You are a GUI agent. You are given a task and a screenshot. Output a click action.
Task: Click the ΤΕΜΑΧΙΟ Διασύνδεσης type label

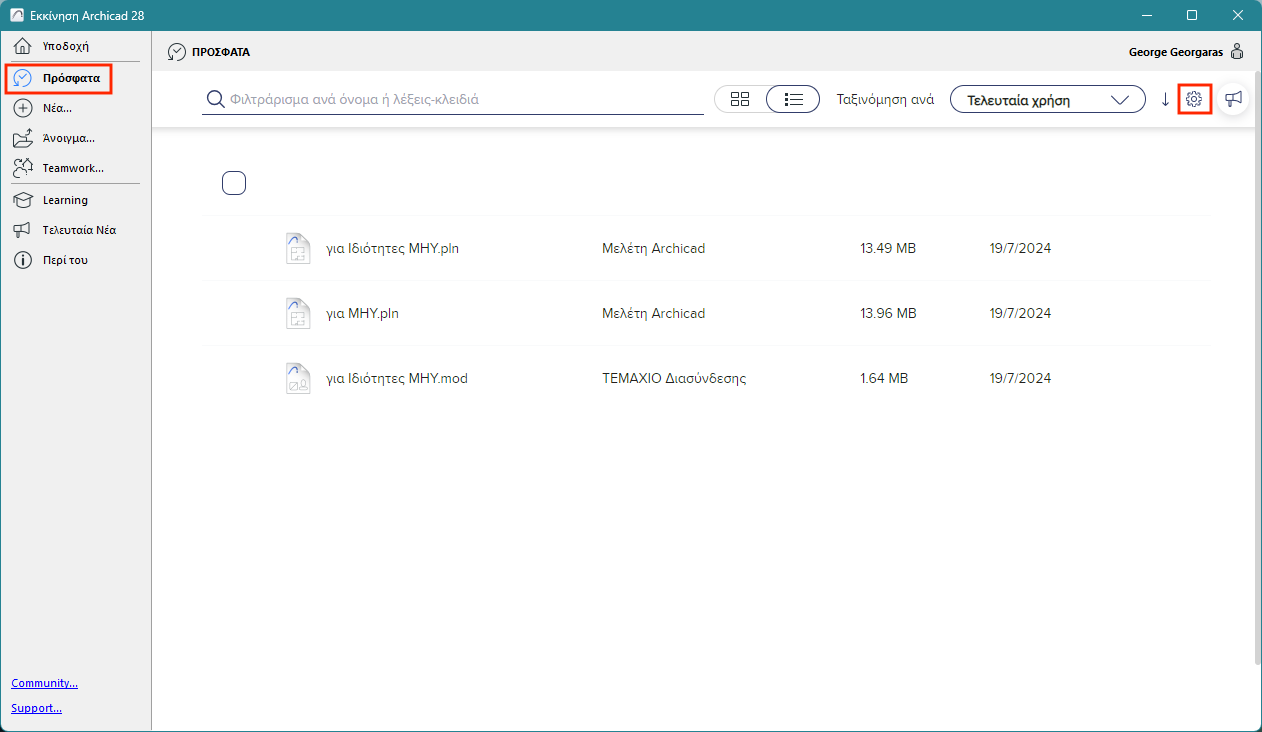click(x=674, y=378)
